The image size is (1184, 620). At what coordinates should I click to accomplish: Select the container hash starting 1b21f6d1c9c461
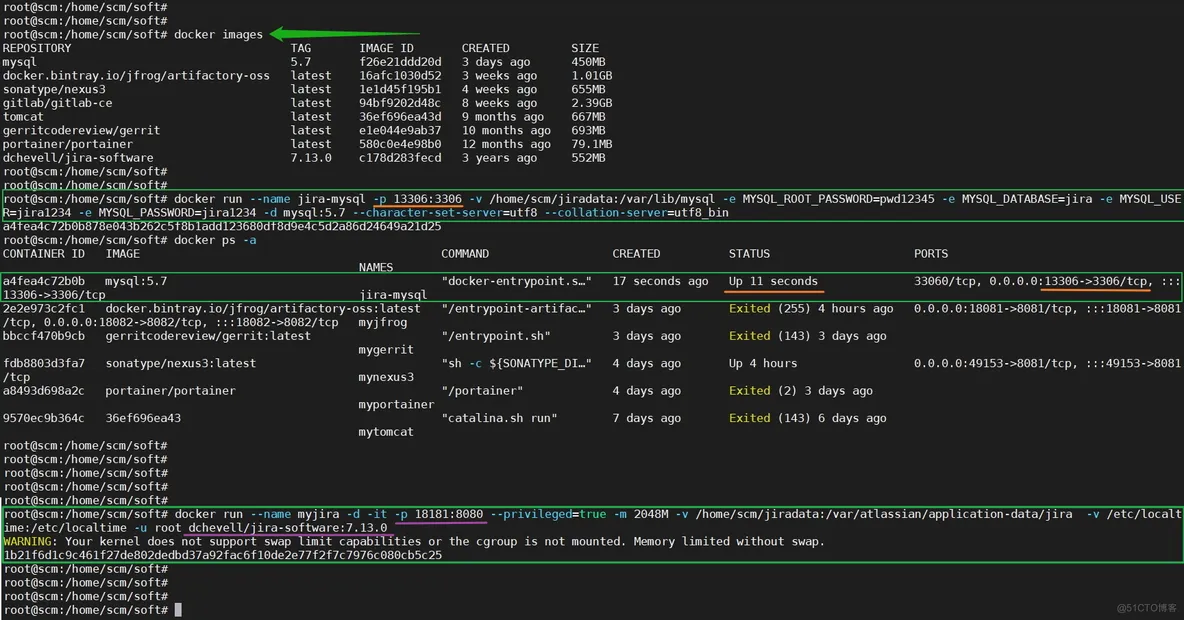[223, 555]
